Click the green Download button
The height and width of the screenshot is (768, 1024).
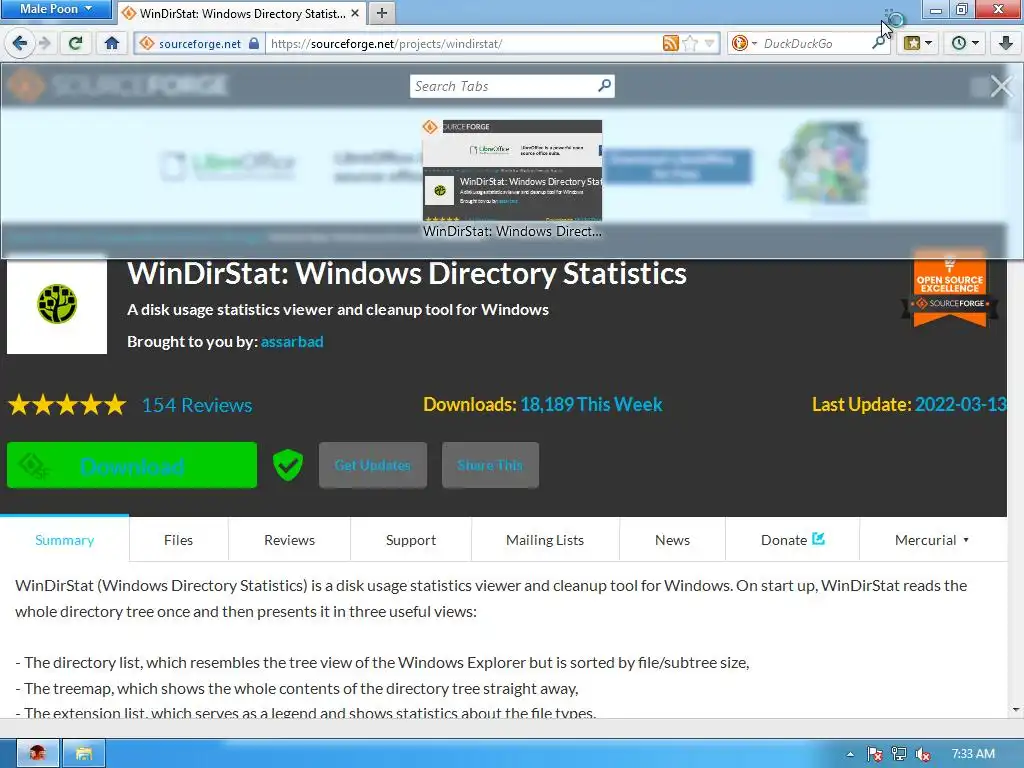coord(132,465)
